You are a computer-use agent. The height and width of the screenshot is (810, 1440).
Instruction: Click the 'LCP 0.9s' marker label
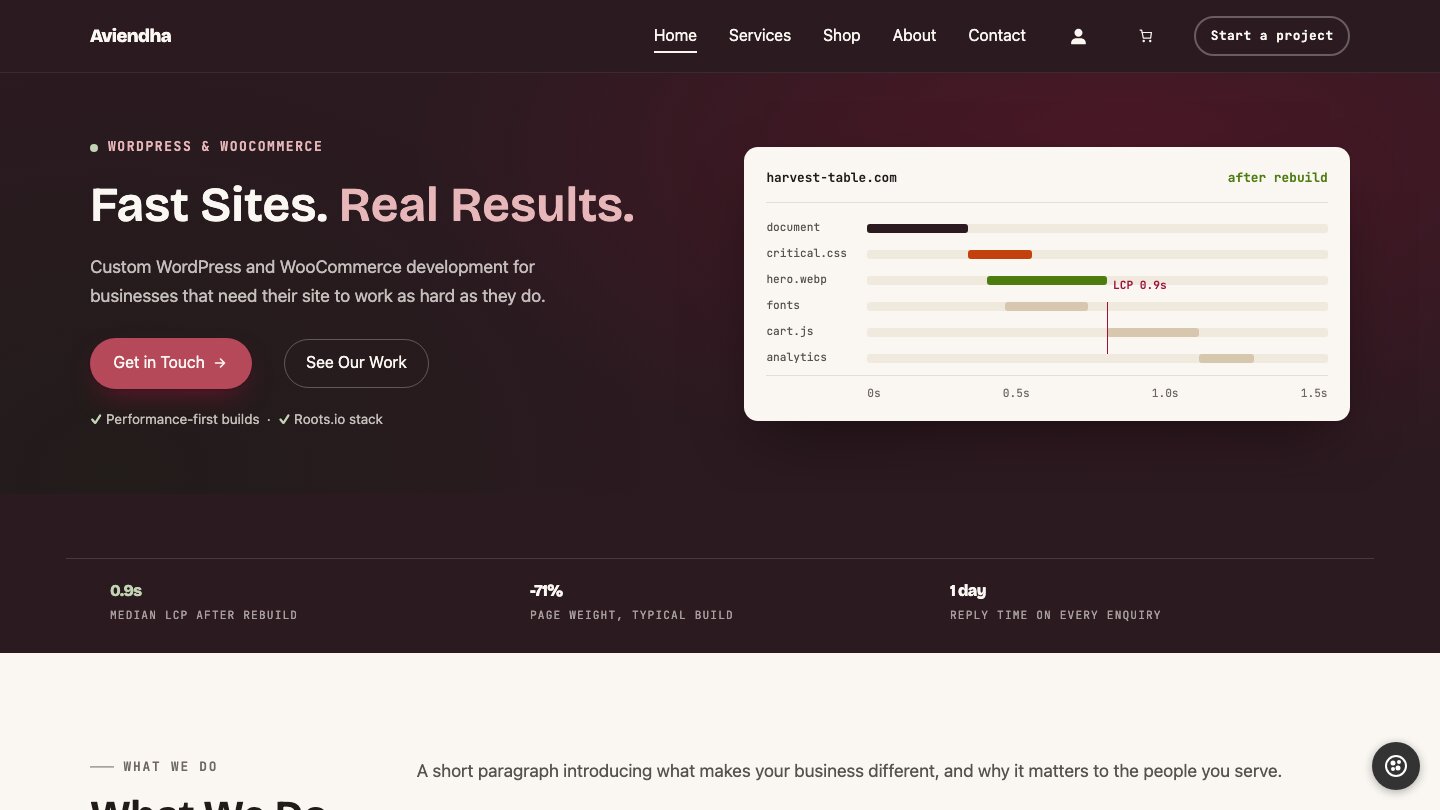[1140, 285]
